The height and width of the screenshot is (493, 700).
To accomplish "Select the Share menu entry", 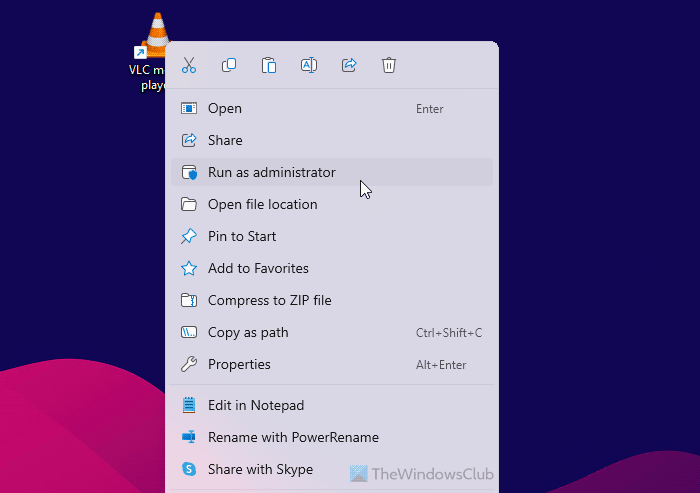I will click(x=332, y=140).
